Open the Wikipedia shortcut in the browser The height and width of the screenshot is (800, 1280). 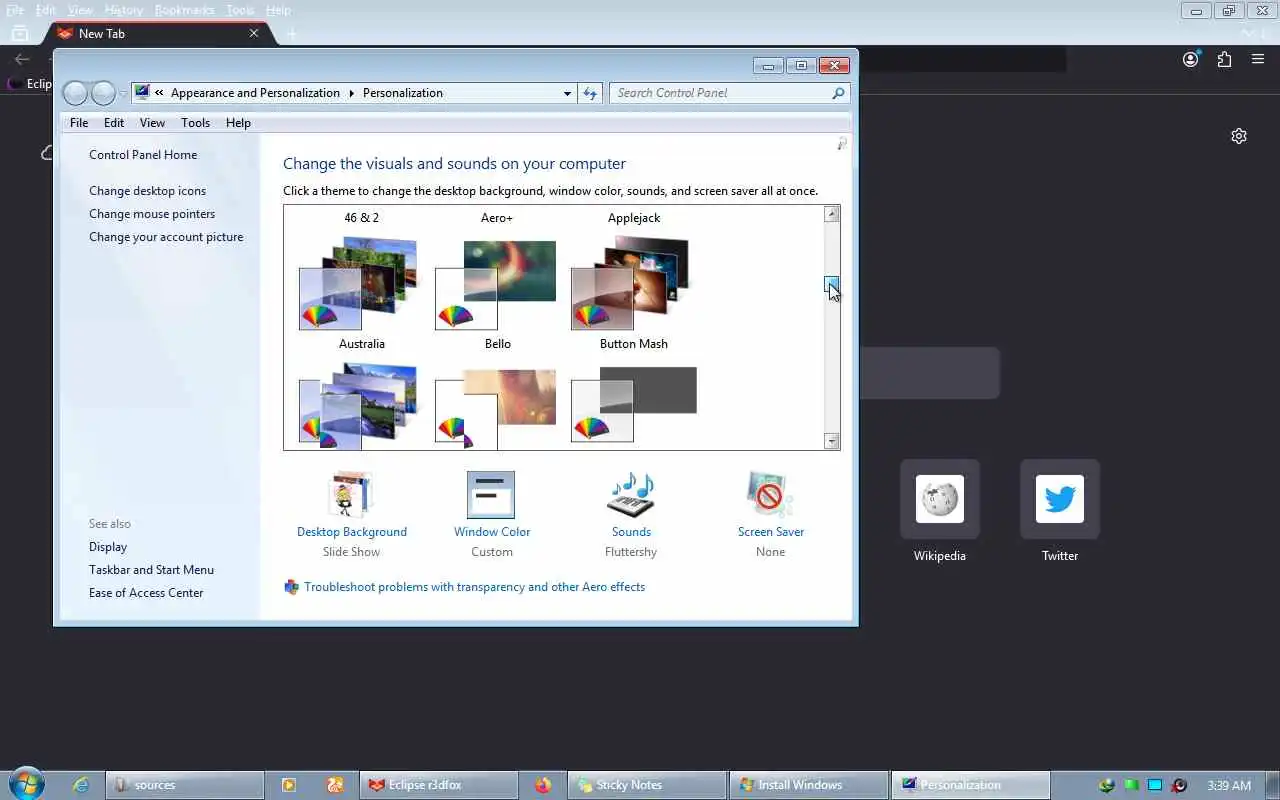pyautogui.click(x=939, y=499)
